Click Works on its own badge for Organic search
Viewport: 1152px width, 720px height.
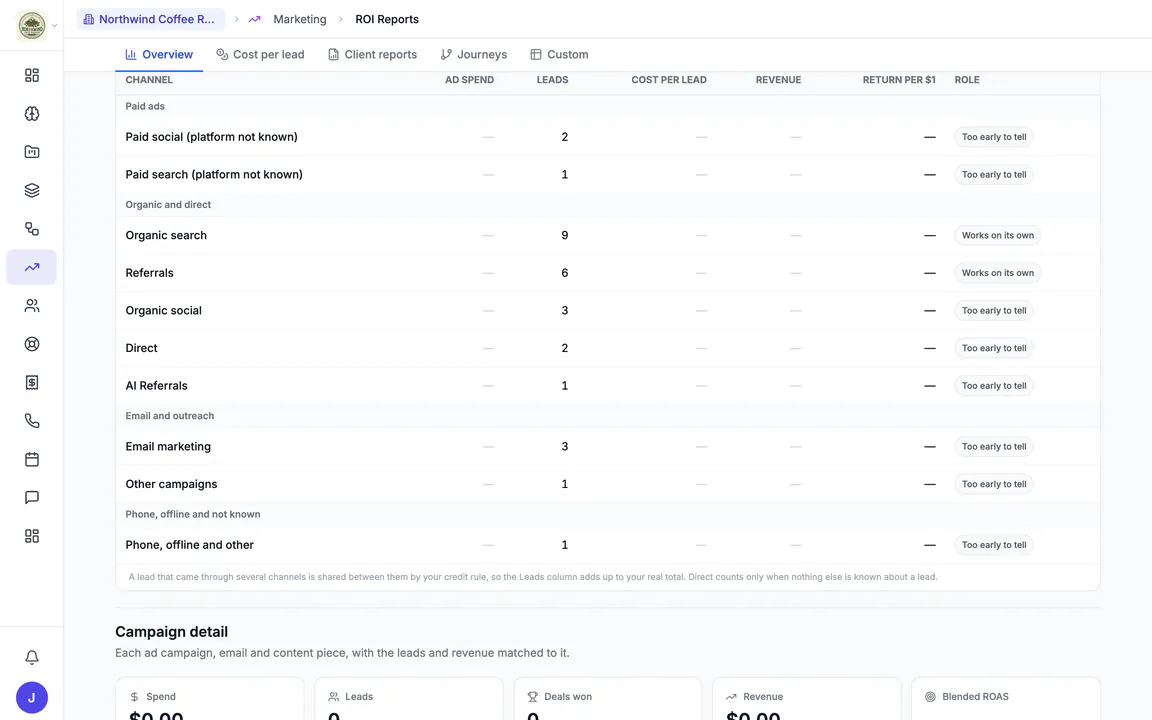[x=998, y=235]
